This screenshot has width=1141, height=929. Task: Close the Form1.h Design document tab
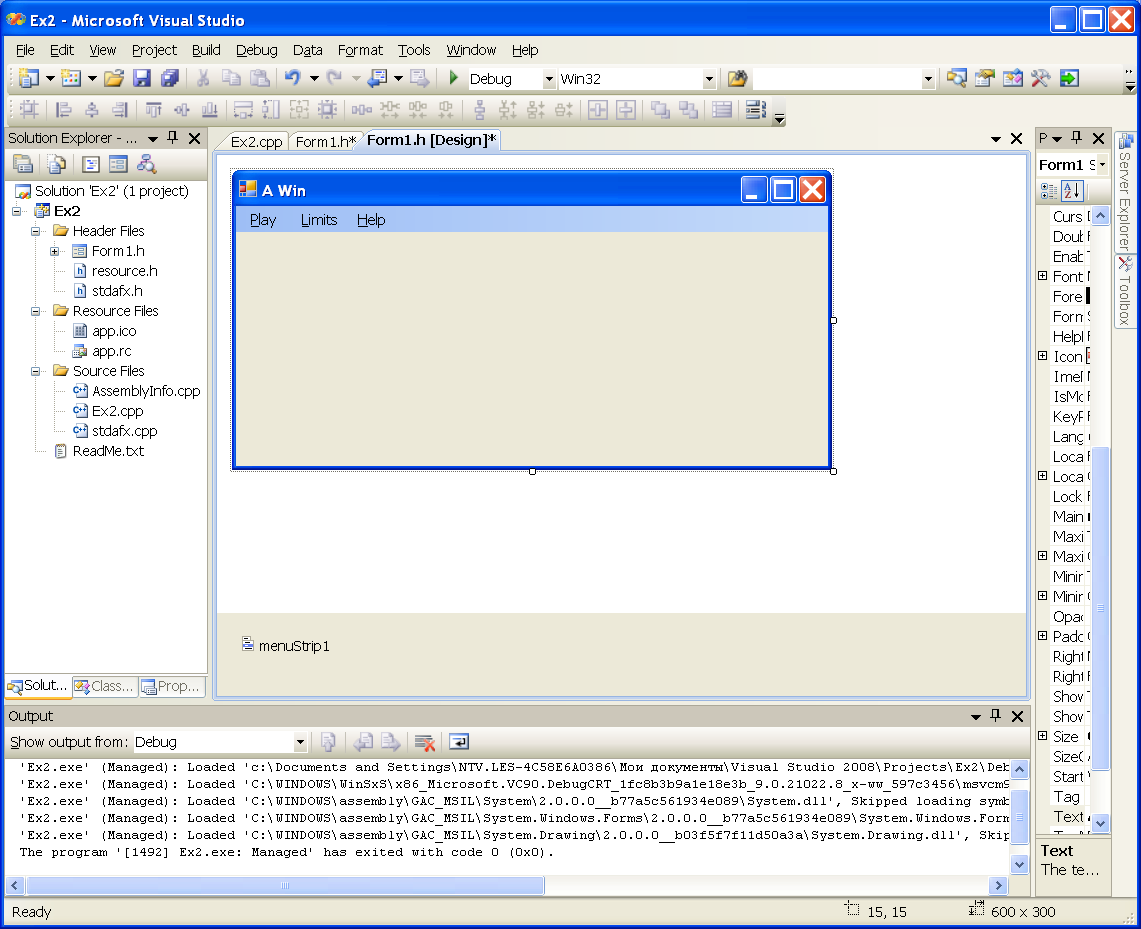pos(1017,138)
